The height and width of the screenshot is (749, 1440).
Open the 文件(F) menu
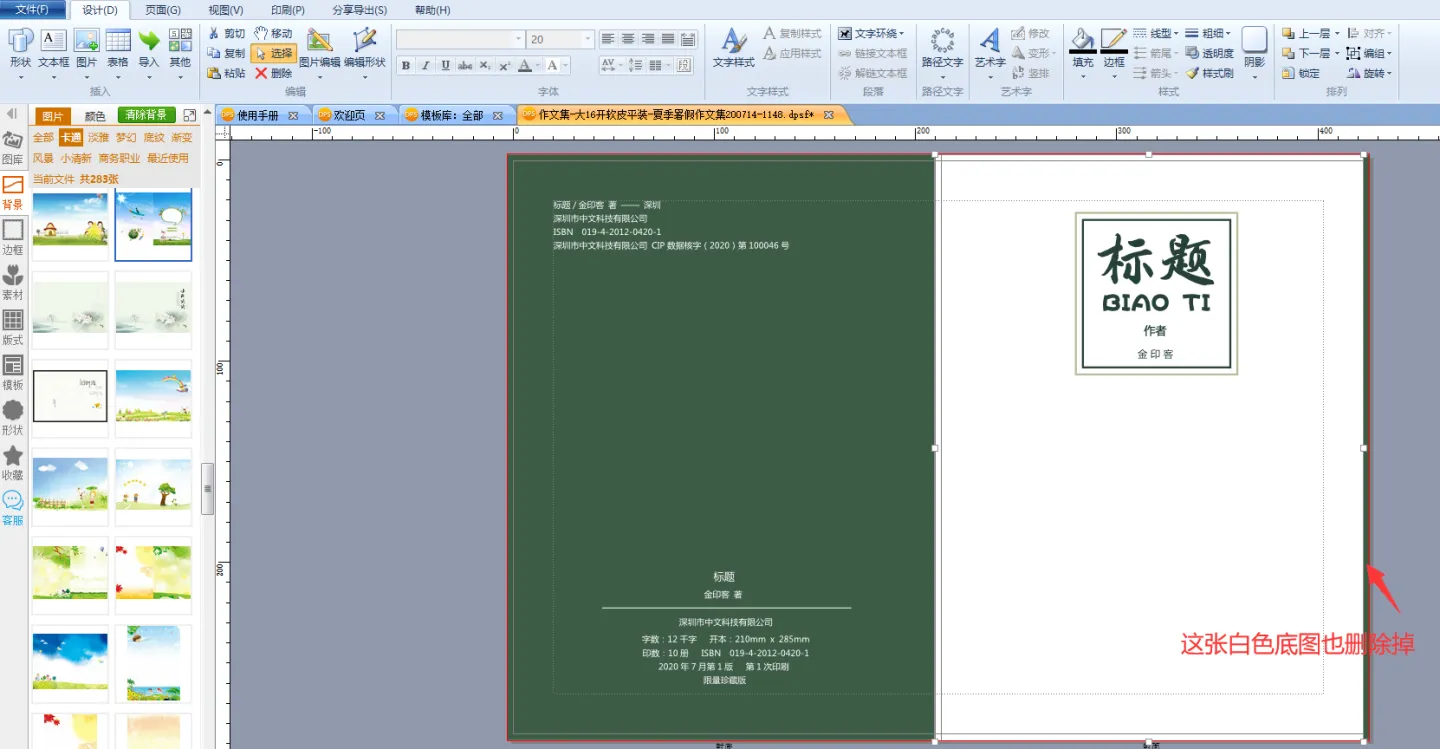point(33,10)
